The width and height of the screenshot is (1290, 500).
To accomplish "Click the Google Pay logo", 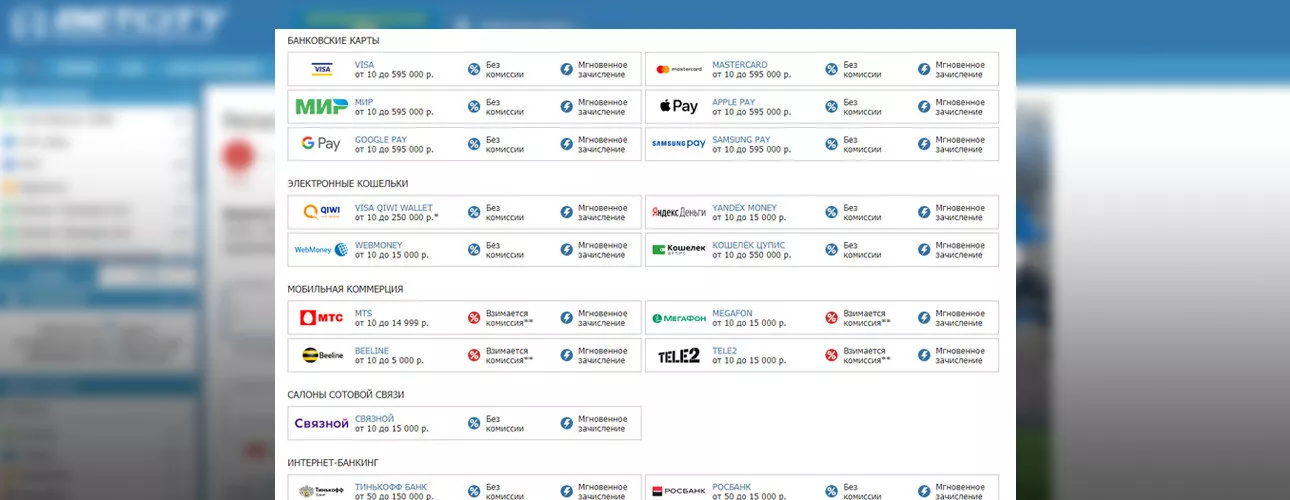I will click(x=321, y=144).
